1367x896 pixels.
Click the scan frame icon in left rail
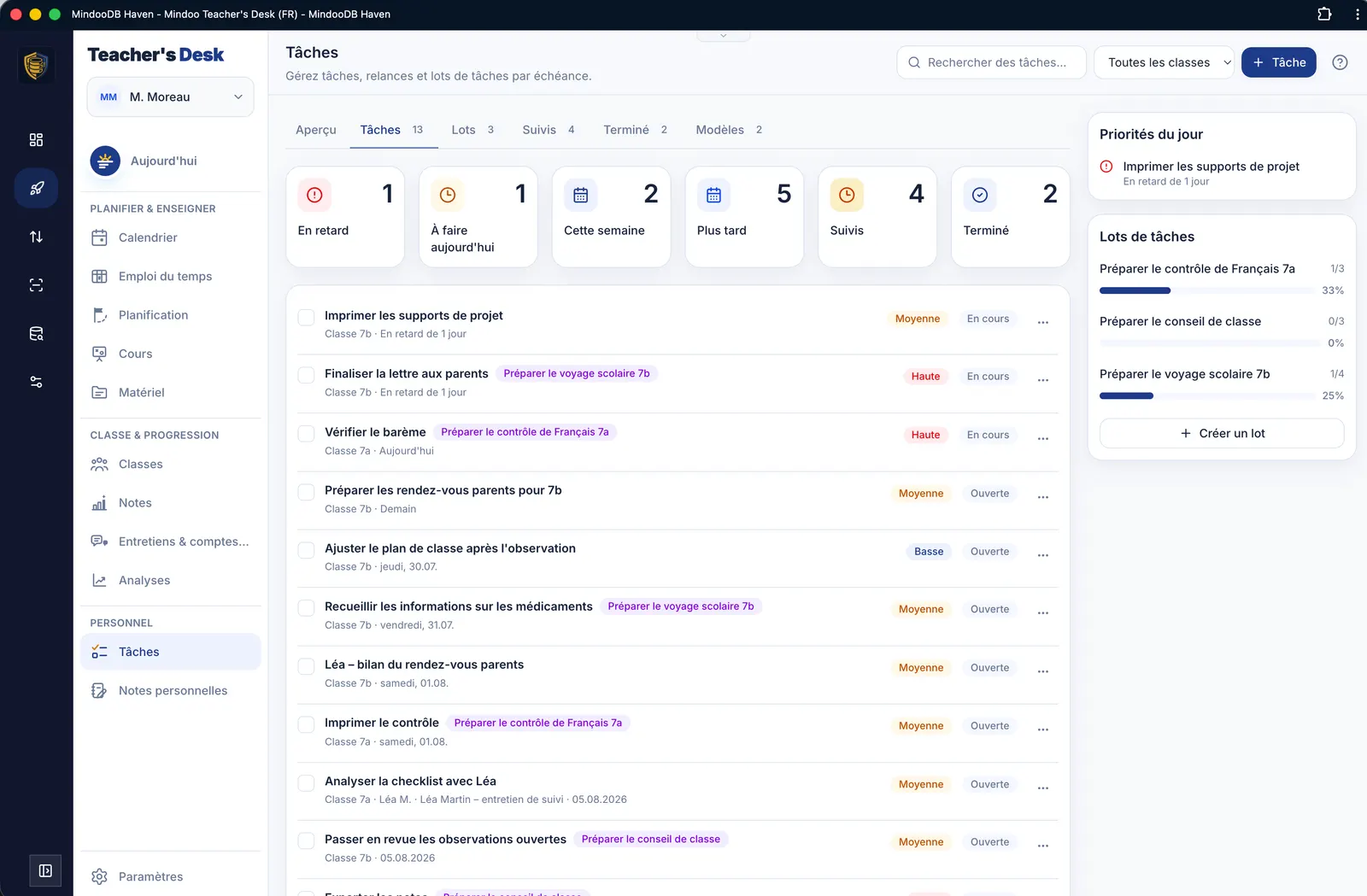coord(36,285)
